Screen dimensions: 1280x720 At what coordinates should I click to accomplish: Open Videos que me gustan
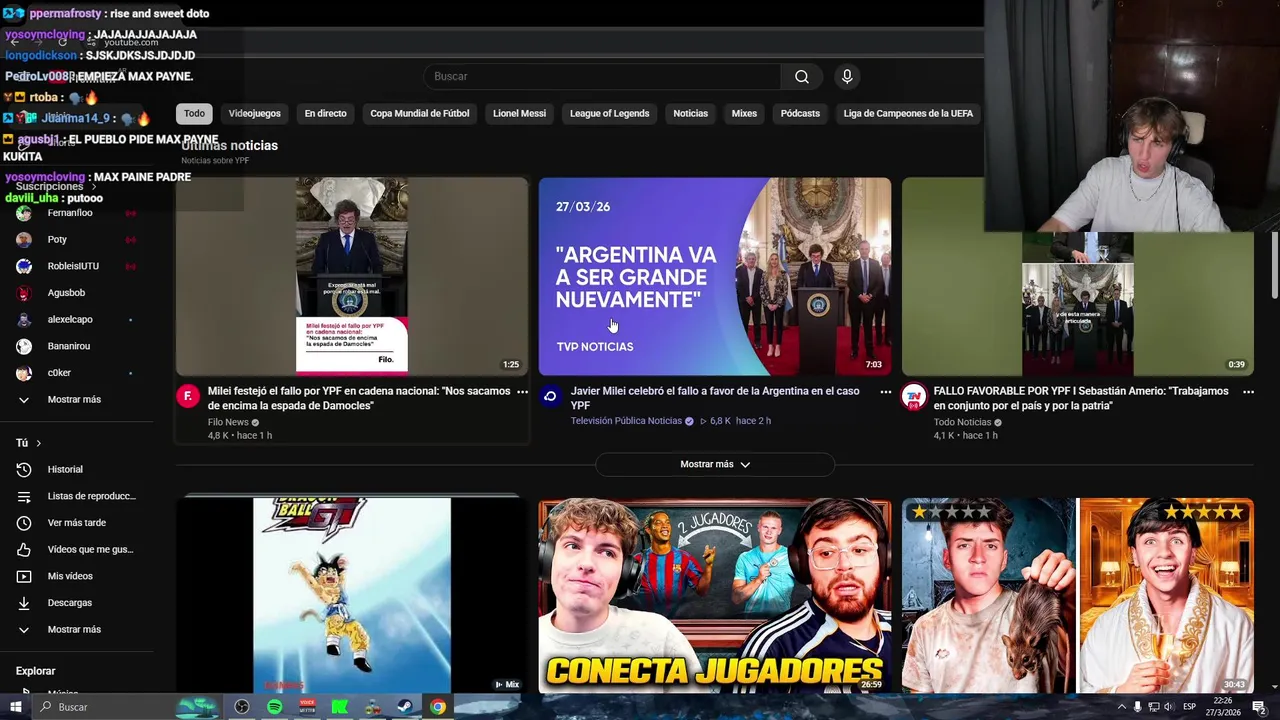point(78,549)
